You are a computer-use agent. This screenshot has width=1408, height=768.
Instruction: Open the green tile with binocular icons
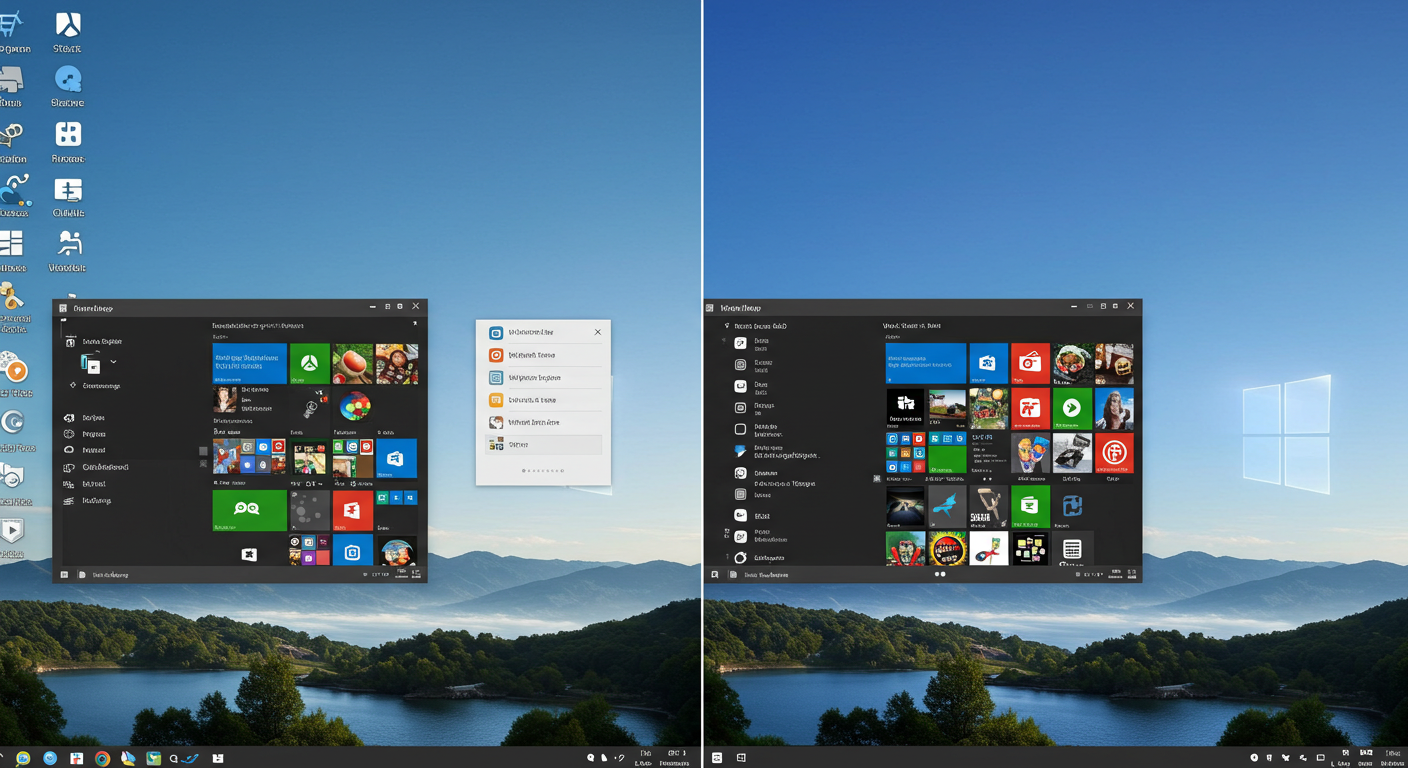click(x=249, y=510)
